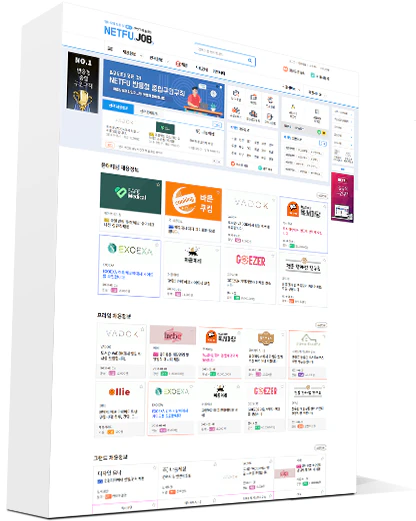
Task: Click the house outline logo in premium section
Action: pos(307,340)
